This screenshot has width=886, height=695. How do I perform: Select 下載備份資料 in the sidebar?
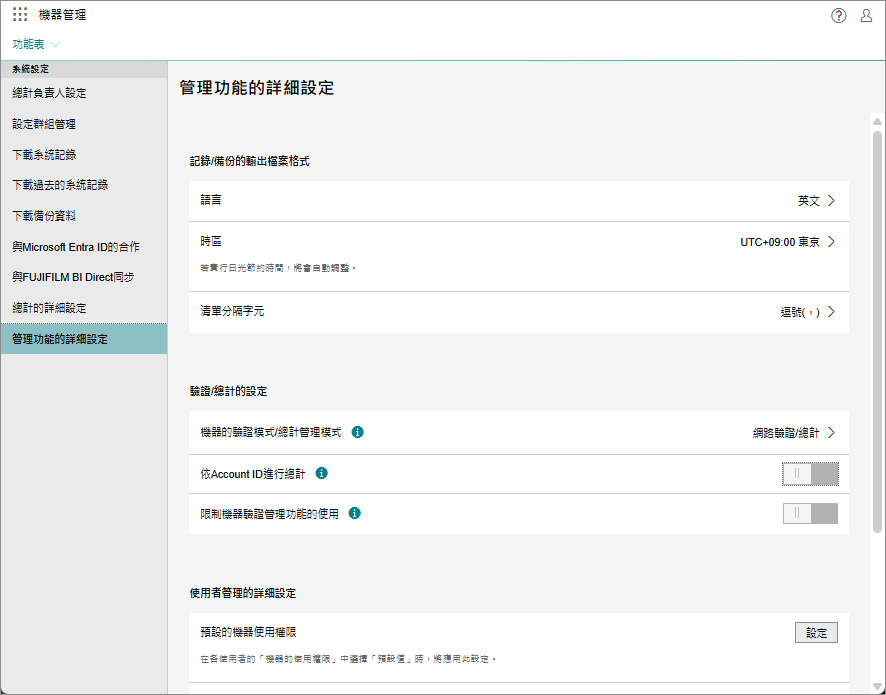(44, 216)
